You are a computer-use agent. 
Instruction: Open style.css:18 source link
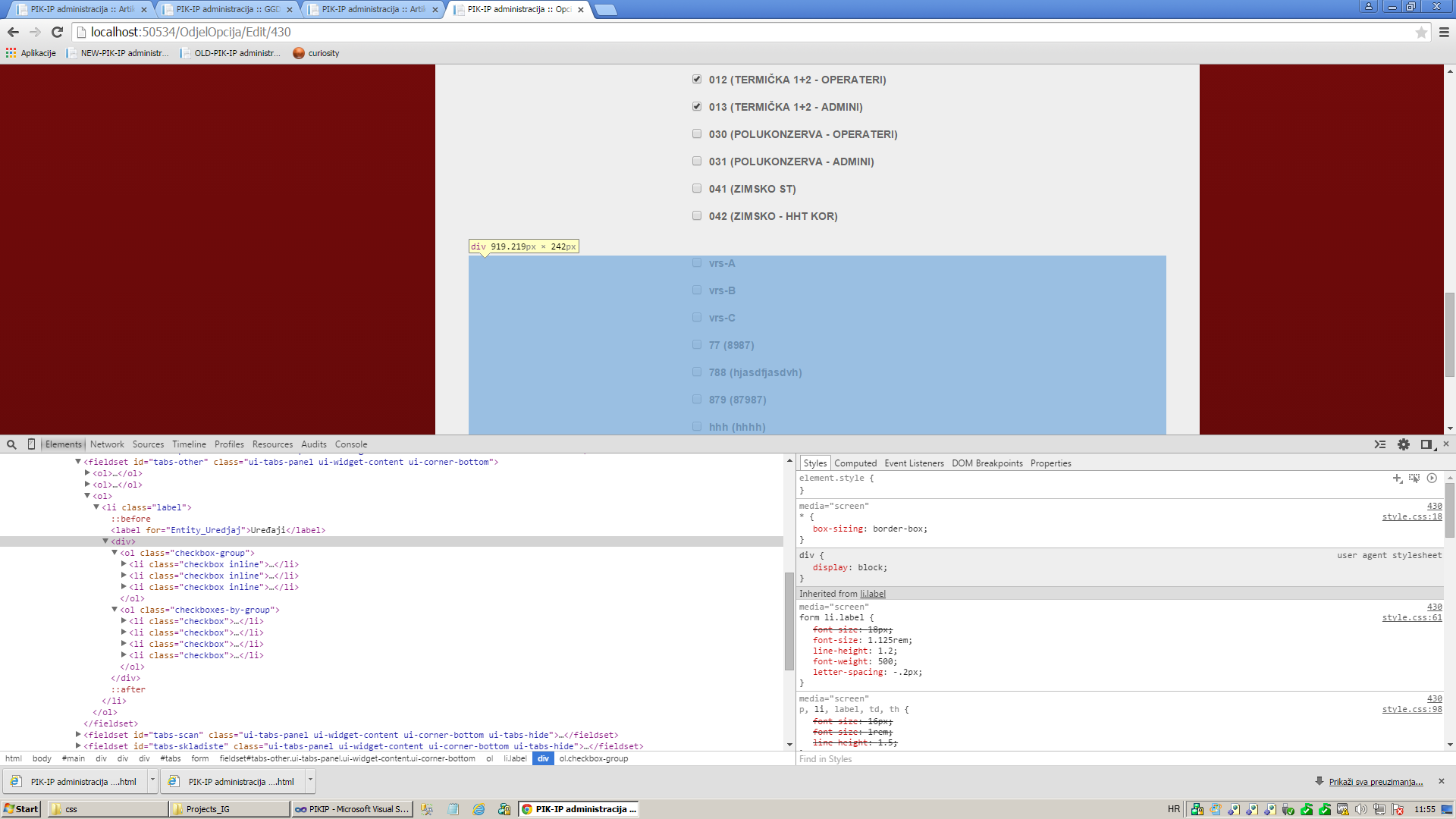(1412, 516)
